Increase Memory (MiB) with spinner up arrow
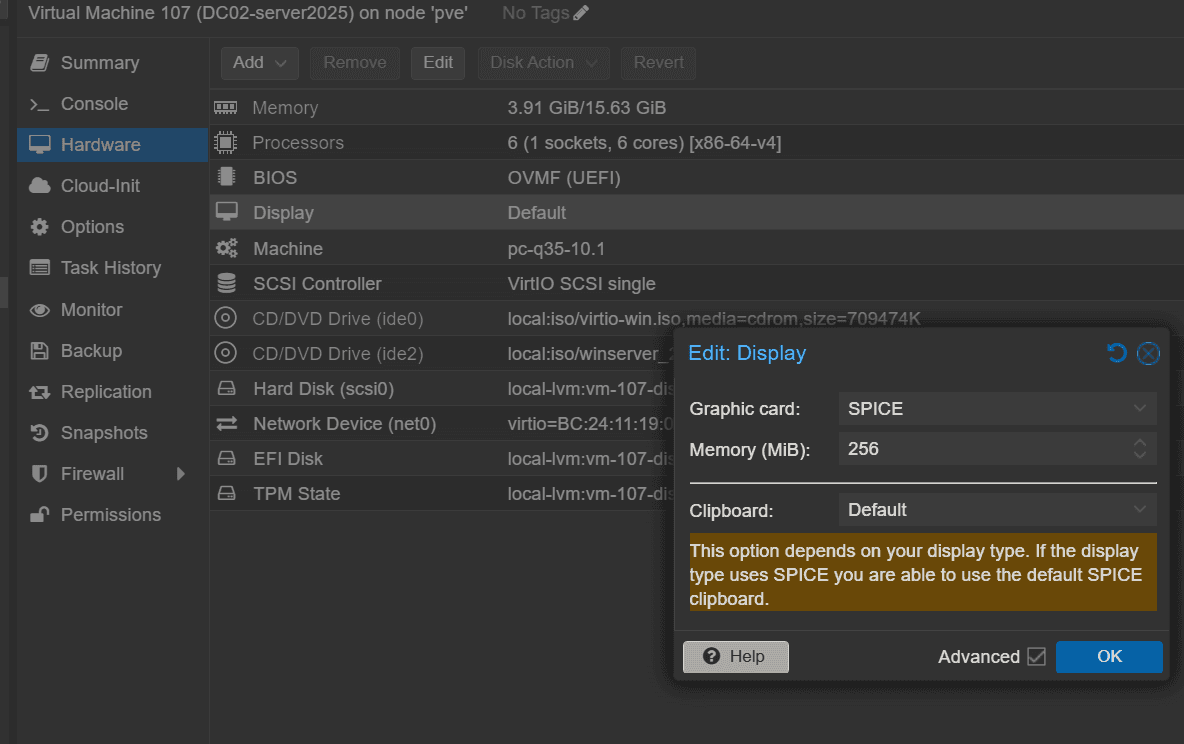Screen dimensions: 1184x744 (1139, 443)
